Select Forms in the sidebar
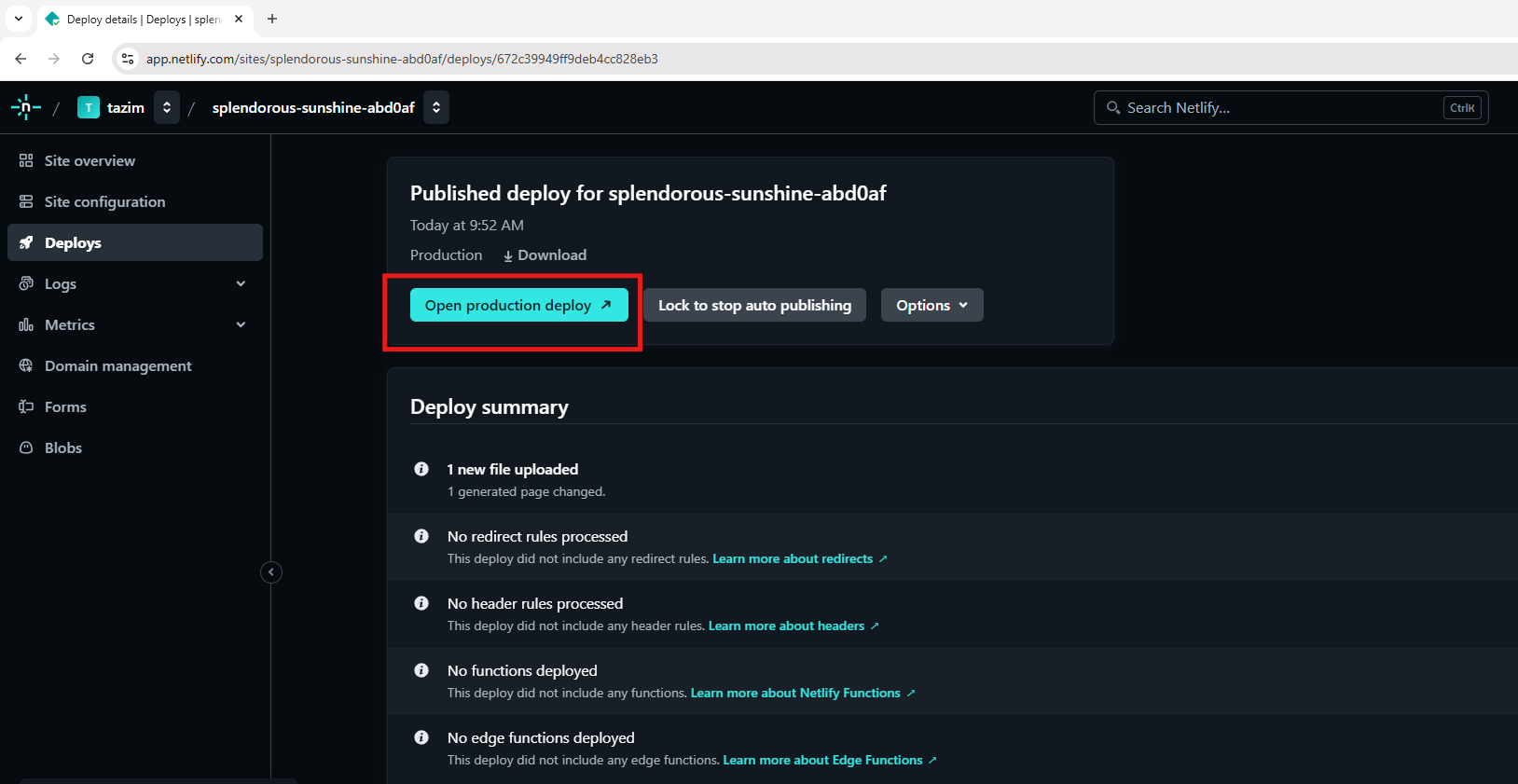This screenshot has height=784, width=1518. pyautogui.click(x=65, y=406)
